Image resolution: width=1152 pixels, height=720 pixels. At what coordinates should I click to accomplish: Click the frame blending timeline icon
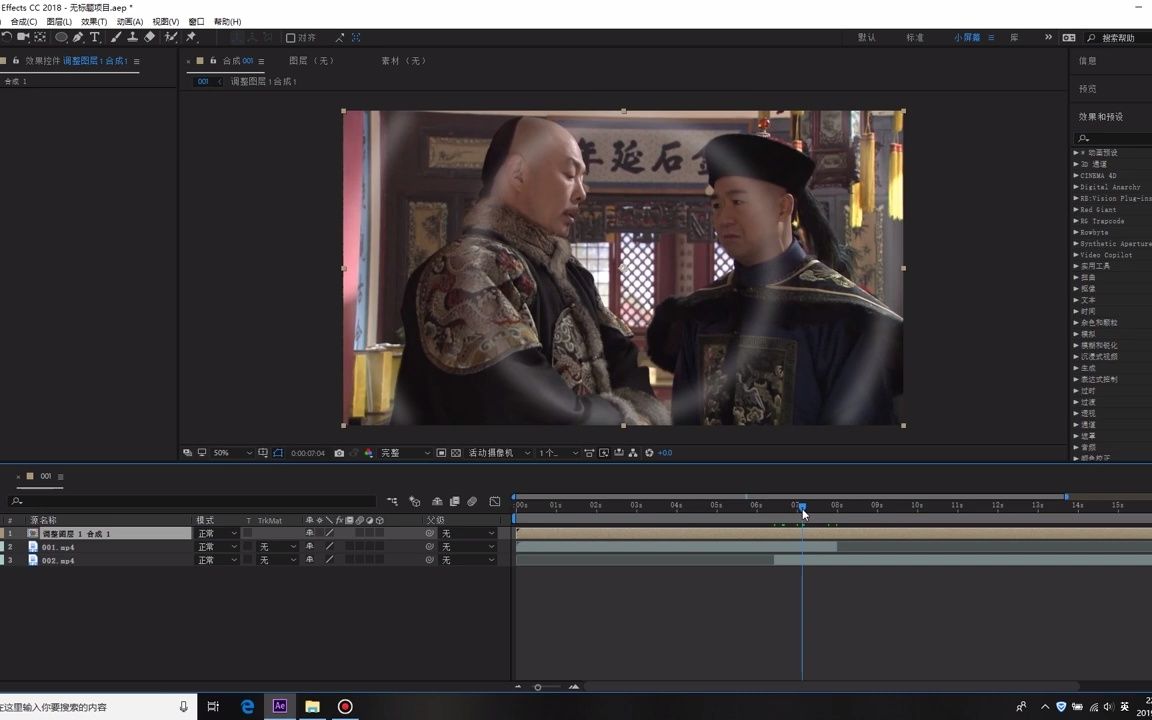[454, 502]
